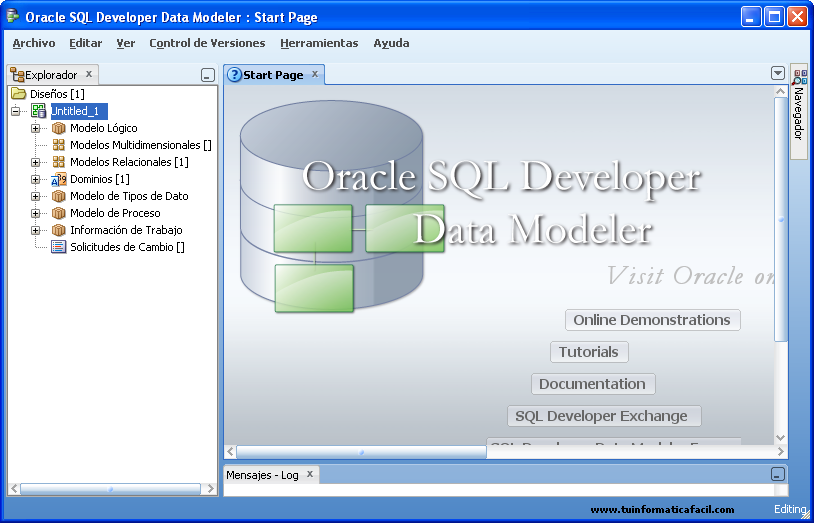814x523 pixels.
Task: Close the Start Page tab
Action: [x=315, y=74]
